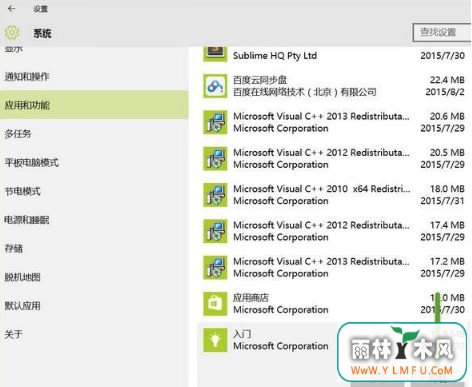Click the 22.4 MB size value
Image resolution: width=472 pixels, height=387 pixels.
click(447, 80)
